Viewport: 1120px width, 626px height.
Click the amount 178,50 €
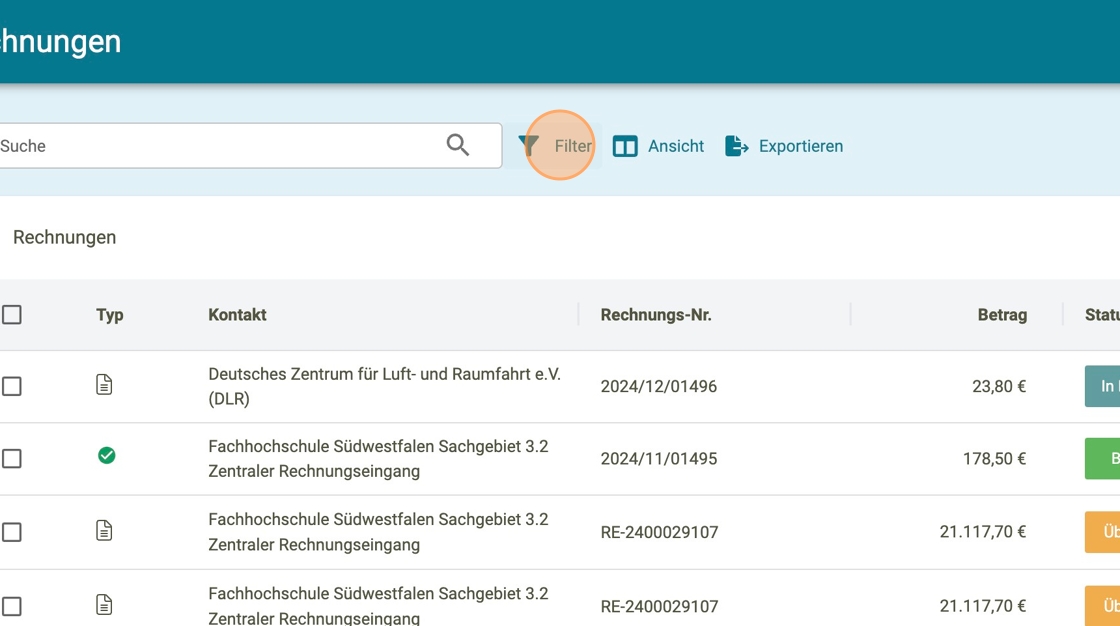994,458
